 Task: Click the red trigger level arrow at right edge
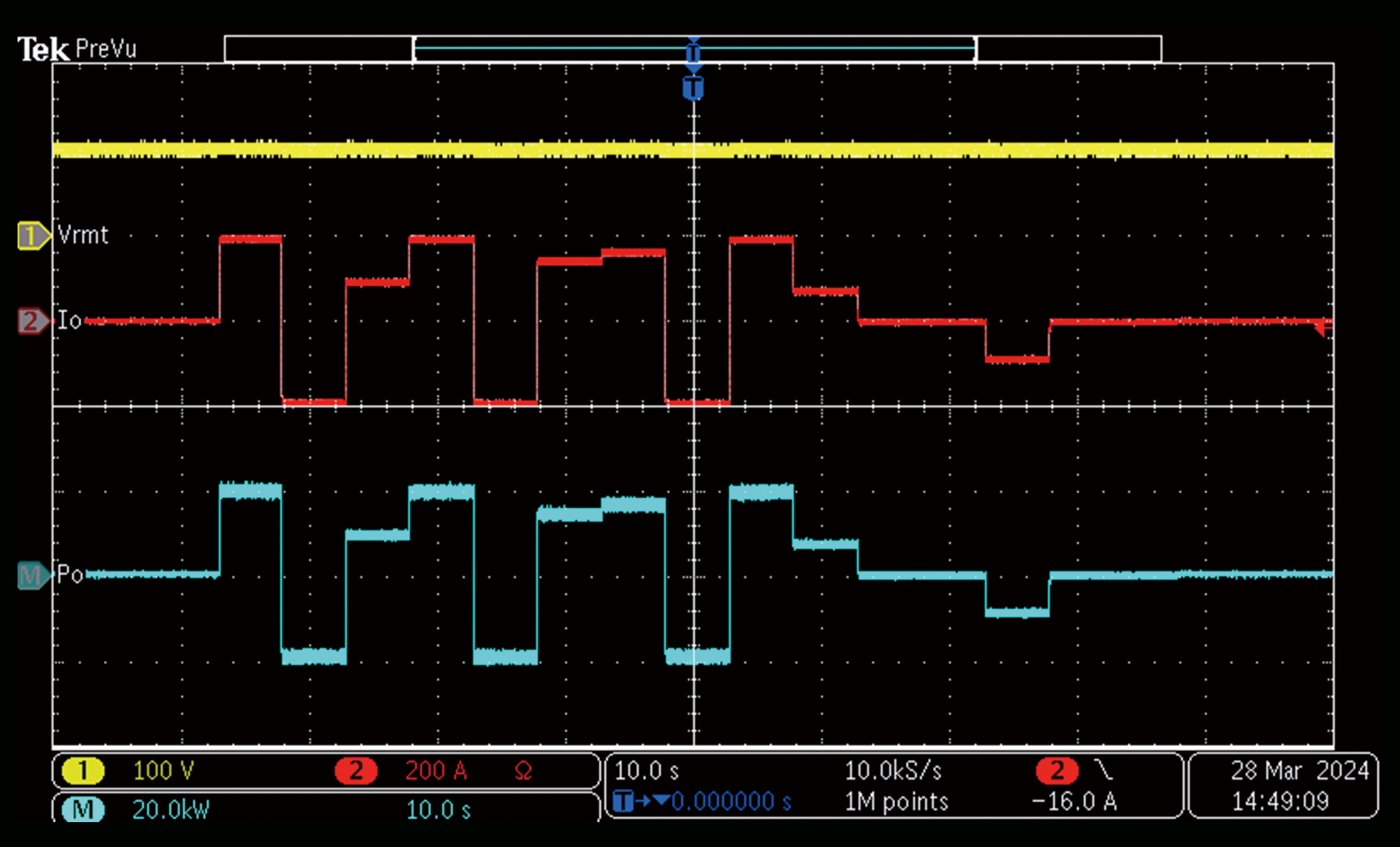coord(1322,327)
